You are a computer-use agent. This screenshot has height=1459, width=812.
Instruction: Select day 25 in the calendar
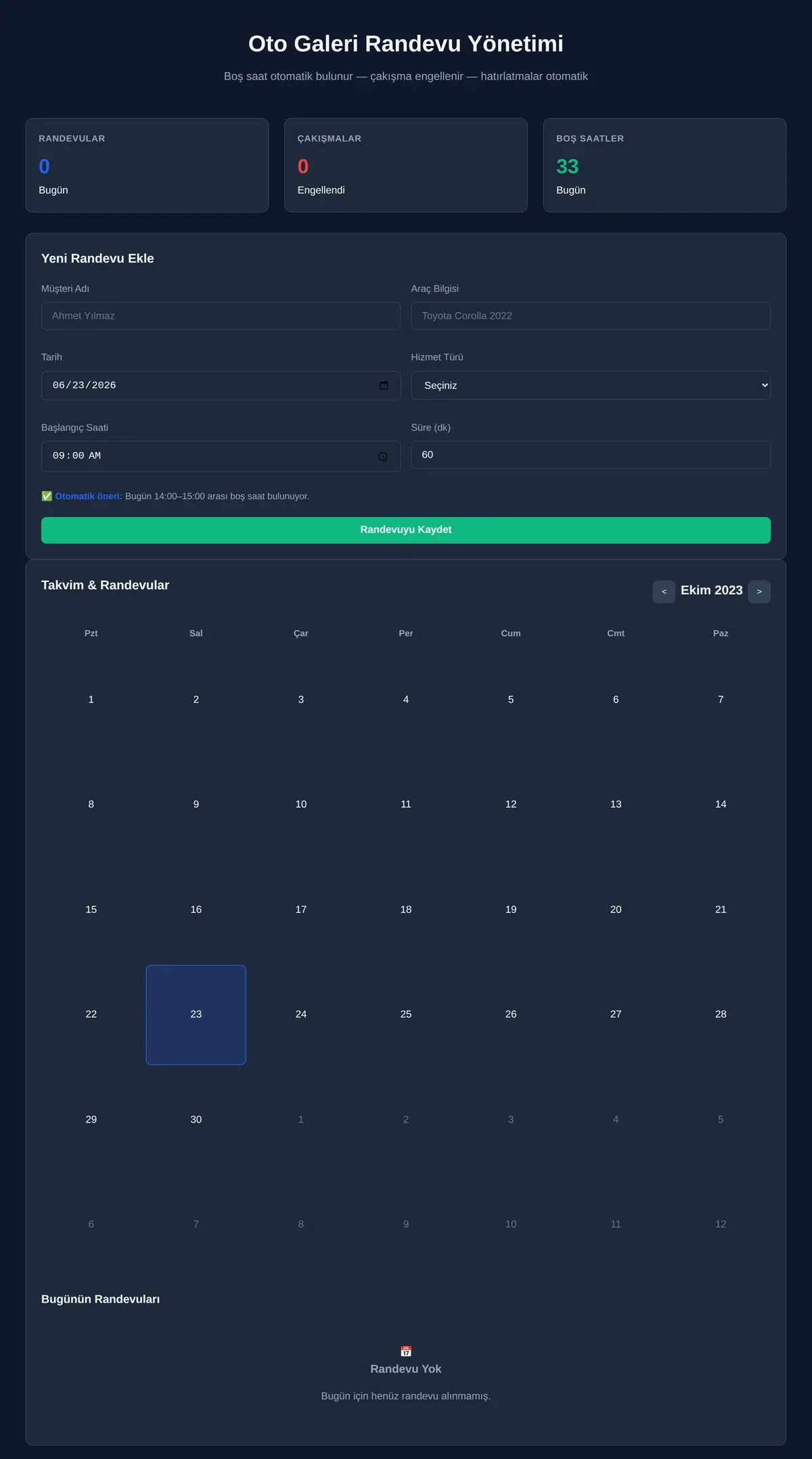point(406,1014)
